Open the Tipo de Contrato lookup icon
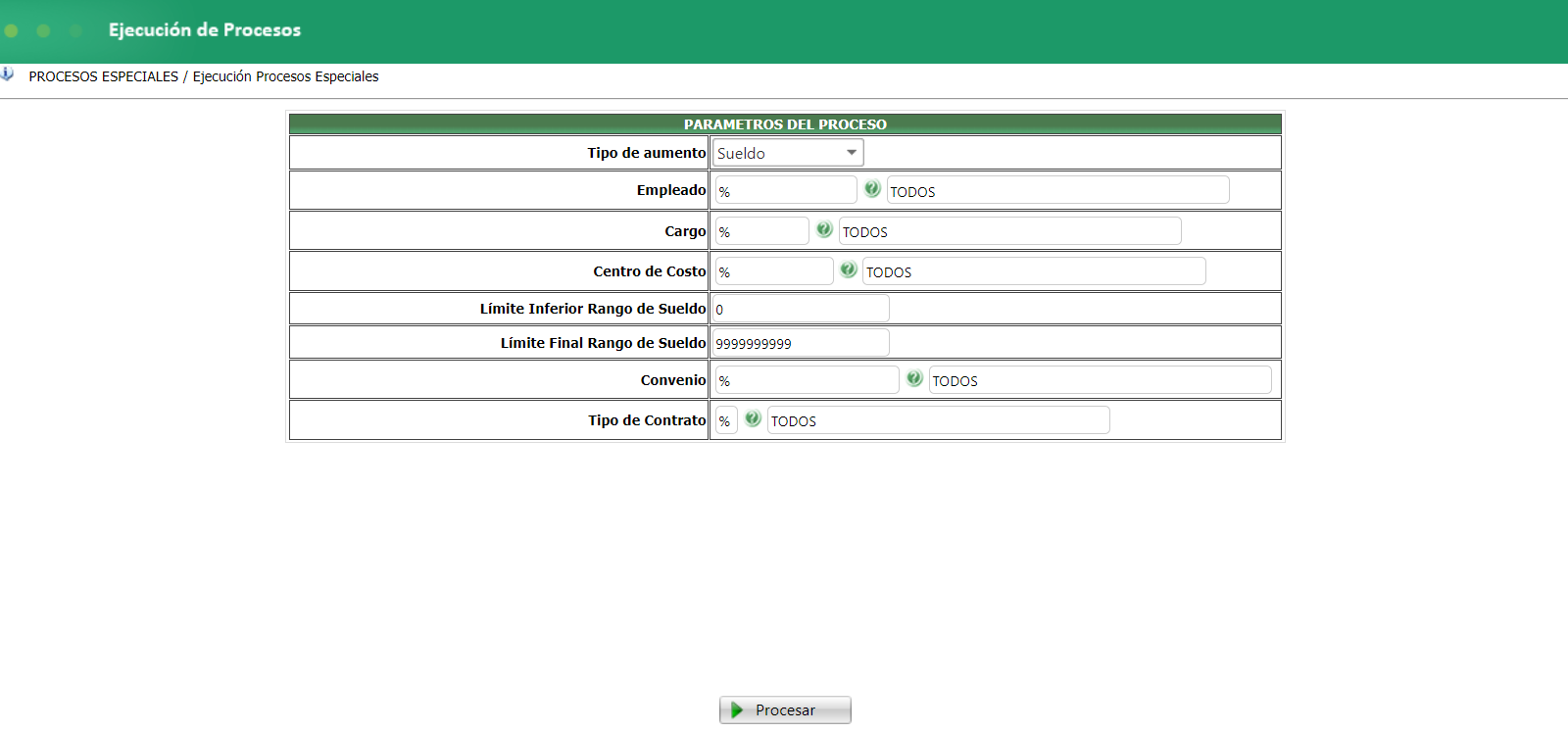Image resolution: width=1568 pixels, height=733 pixels. [x=753, y=418]
